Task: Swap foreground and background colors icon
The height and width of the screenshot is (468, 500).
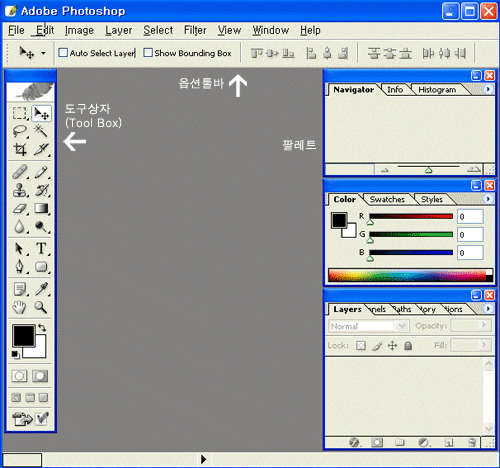Action: point(42,328)
